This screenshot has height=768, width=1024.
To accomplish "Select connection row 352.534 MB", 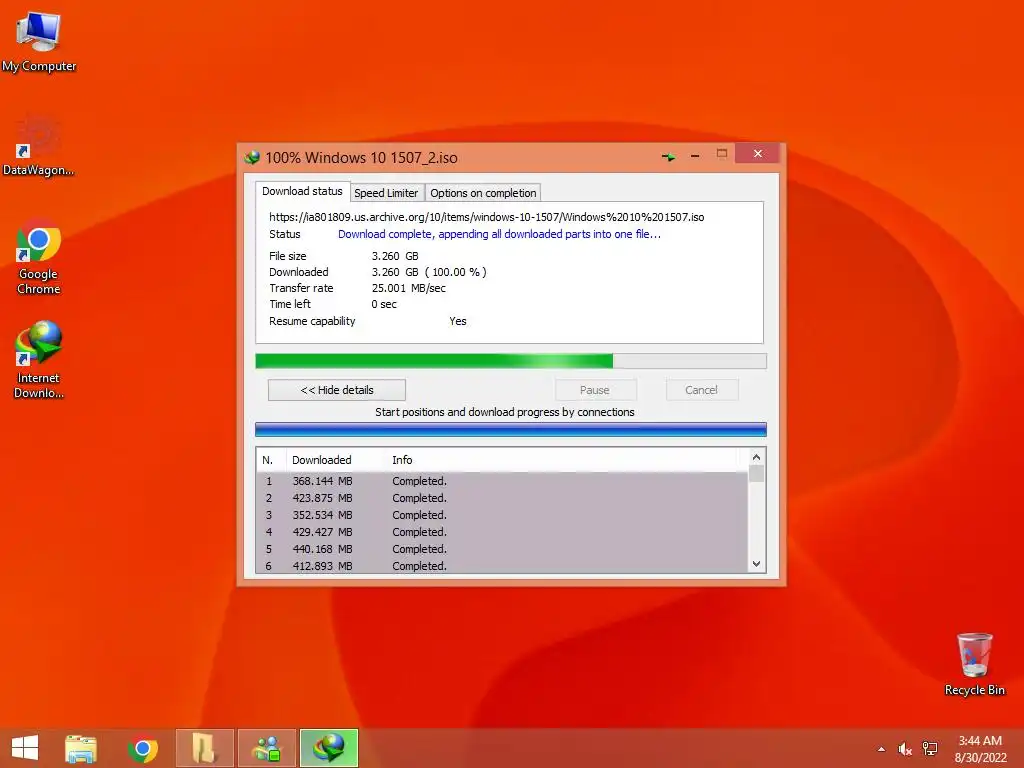I will pos(502,515).
